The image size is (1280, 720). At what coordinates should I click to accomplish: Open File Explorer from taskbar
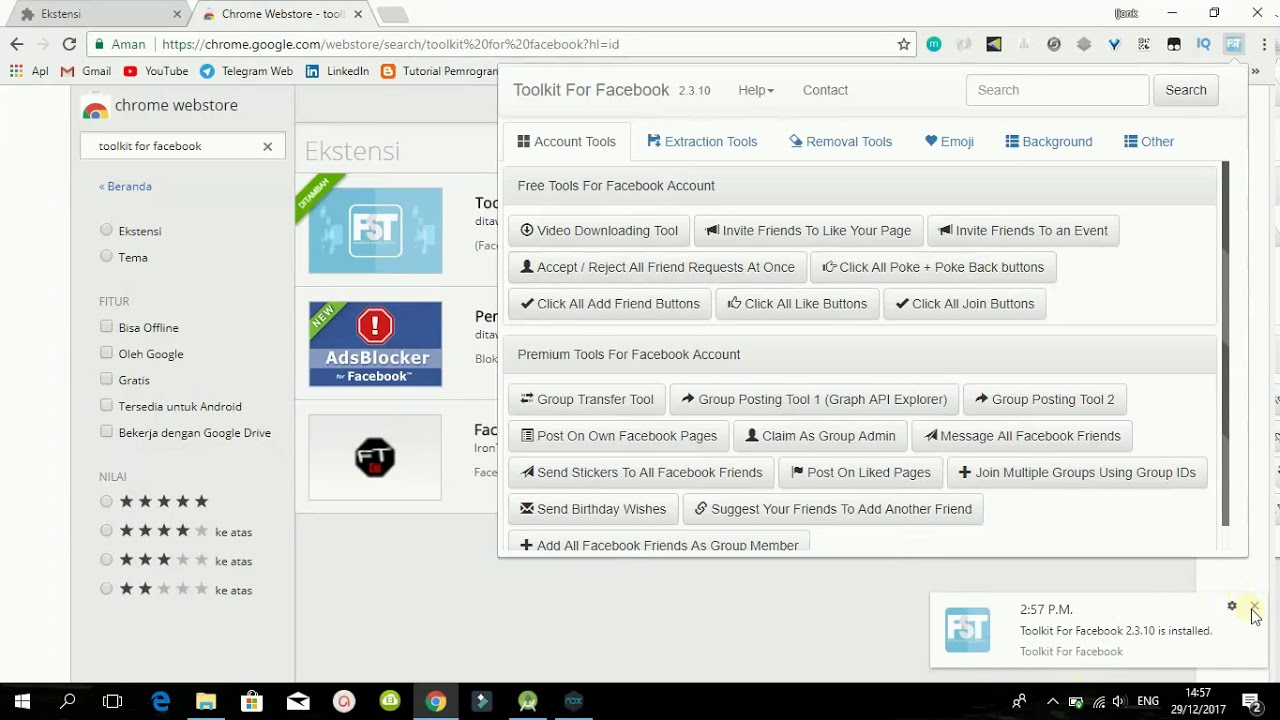tap(206, 701)
